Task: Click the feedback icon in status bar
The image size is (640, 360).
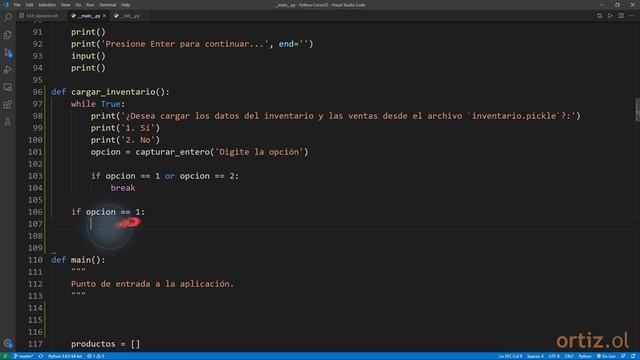Action: (623, 356)
